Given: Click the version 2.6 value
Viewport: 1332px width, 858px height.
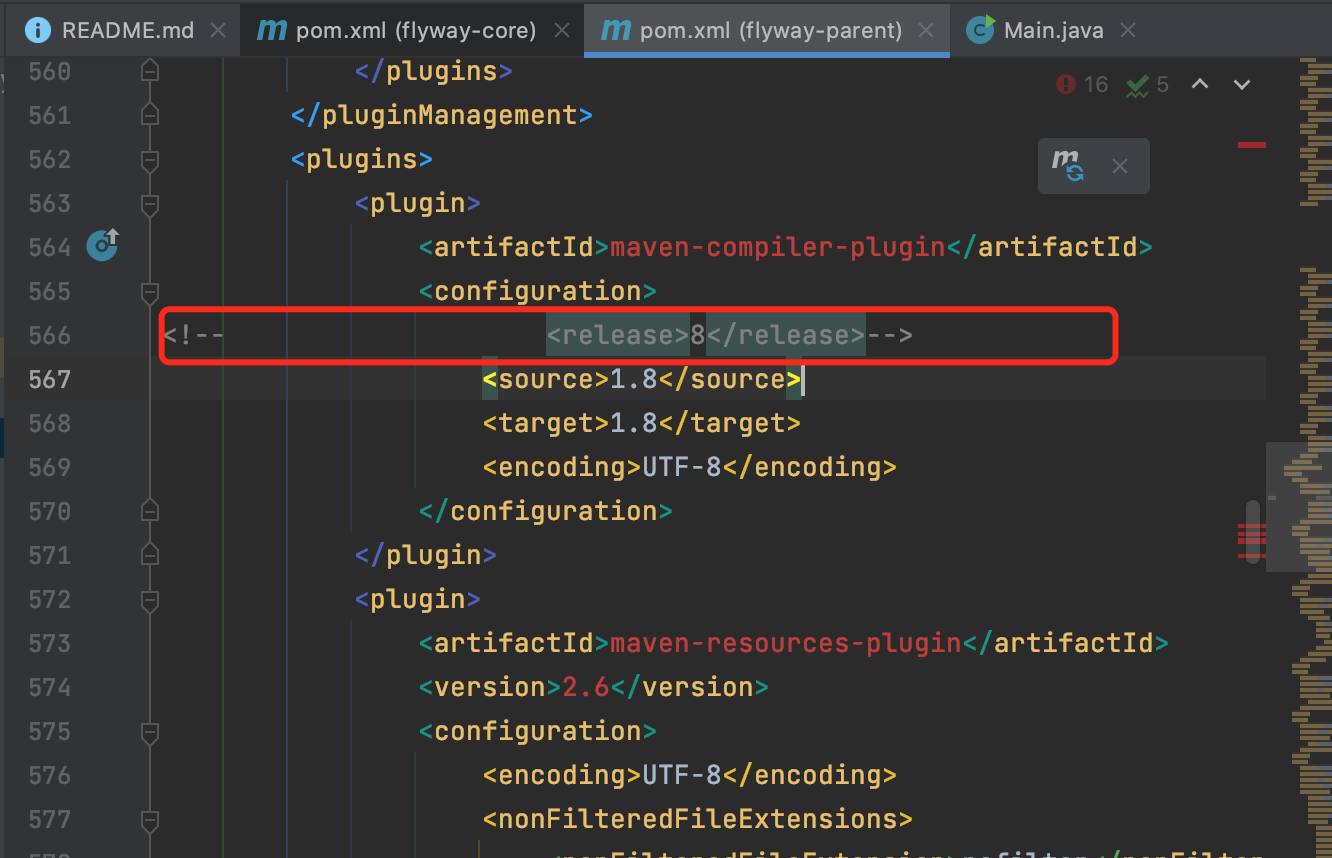Looking at the screenshot, I should pyautogui.click(x=586, y=687).
